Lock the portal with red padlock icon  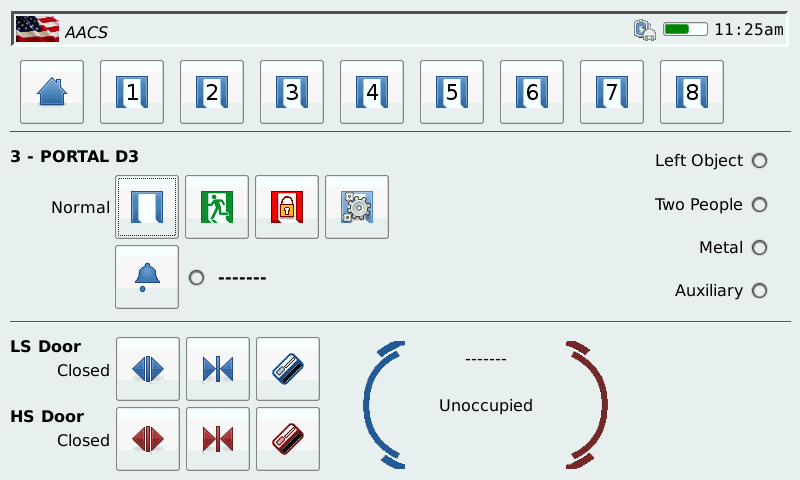[x=287, y=207]
